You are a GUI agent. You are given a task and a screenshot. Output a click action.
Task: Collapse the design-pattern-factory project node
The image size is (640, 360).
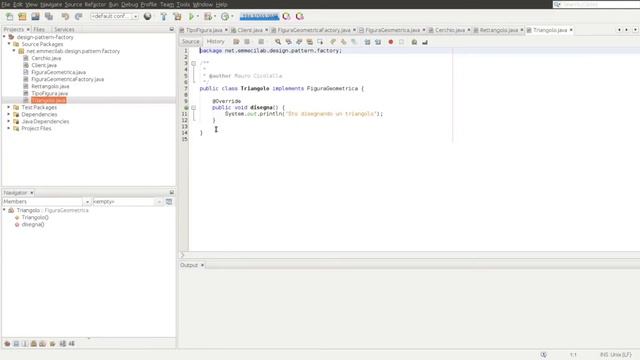4,37
